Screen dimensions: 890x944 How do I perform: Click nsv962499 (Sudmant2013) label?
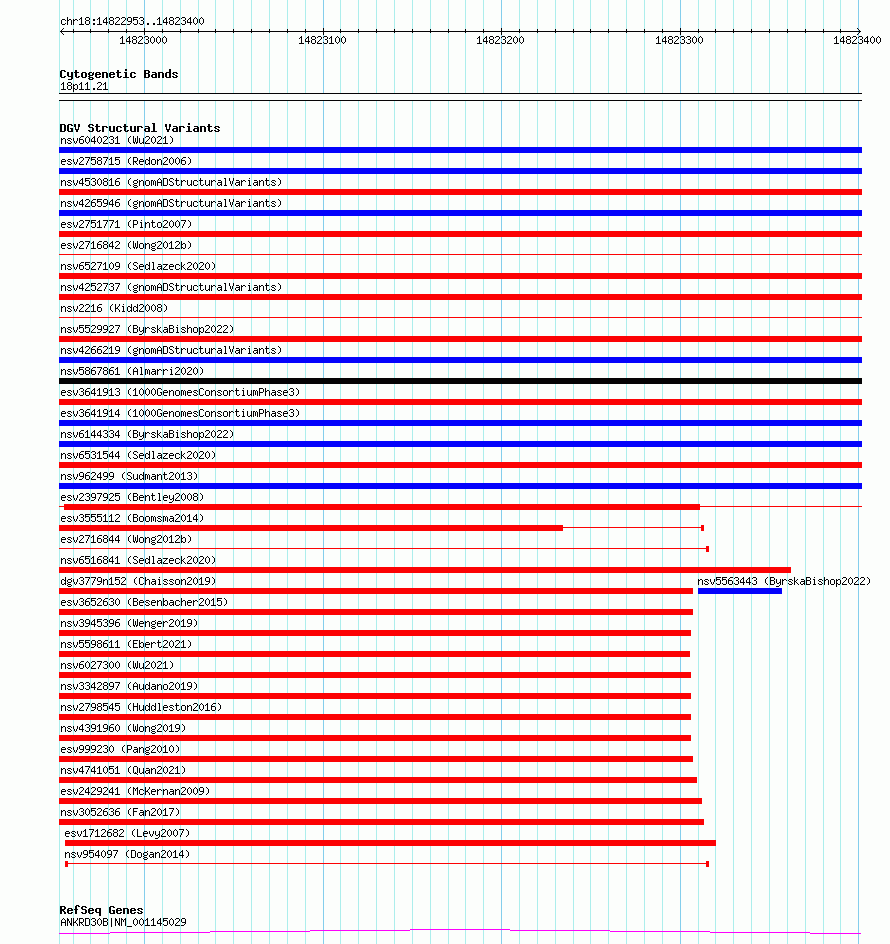[x=129, y=476]
